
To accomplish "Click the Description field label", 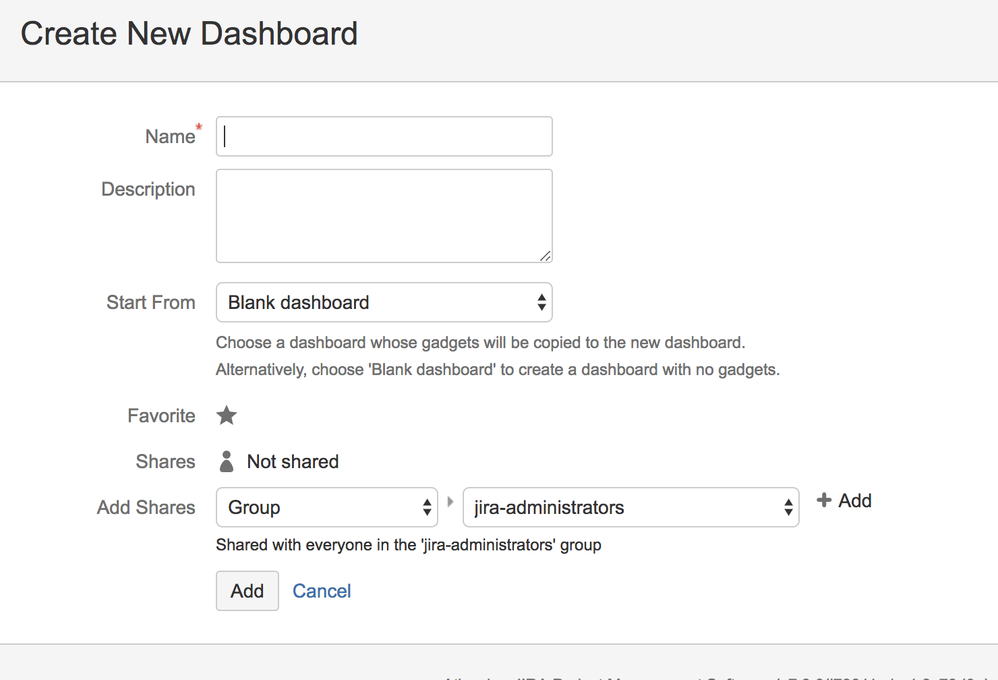I will click(x=148, y=189).
